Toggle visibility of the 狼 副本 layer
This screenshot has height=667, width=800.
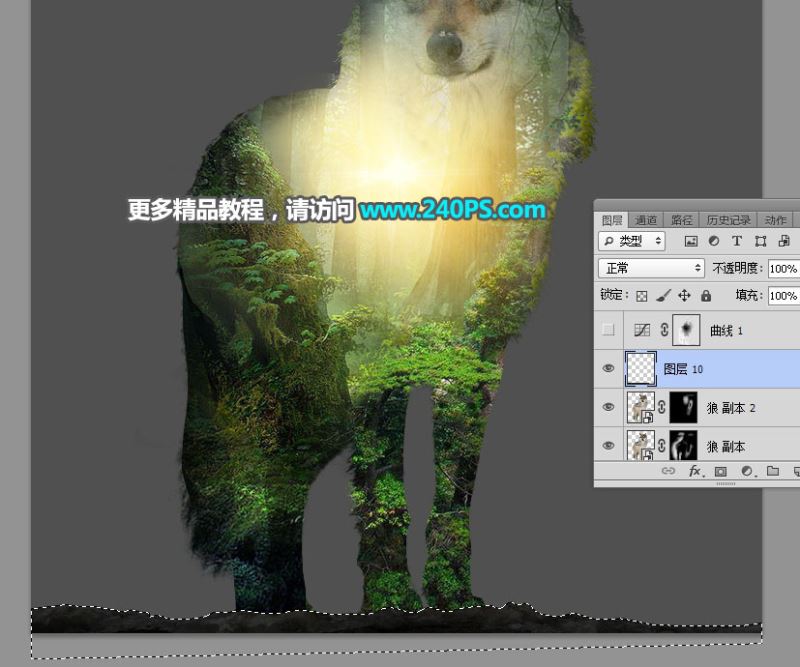[x=608, y=445]
